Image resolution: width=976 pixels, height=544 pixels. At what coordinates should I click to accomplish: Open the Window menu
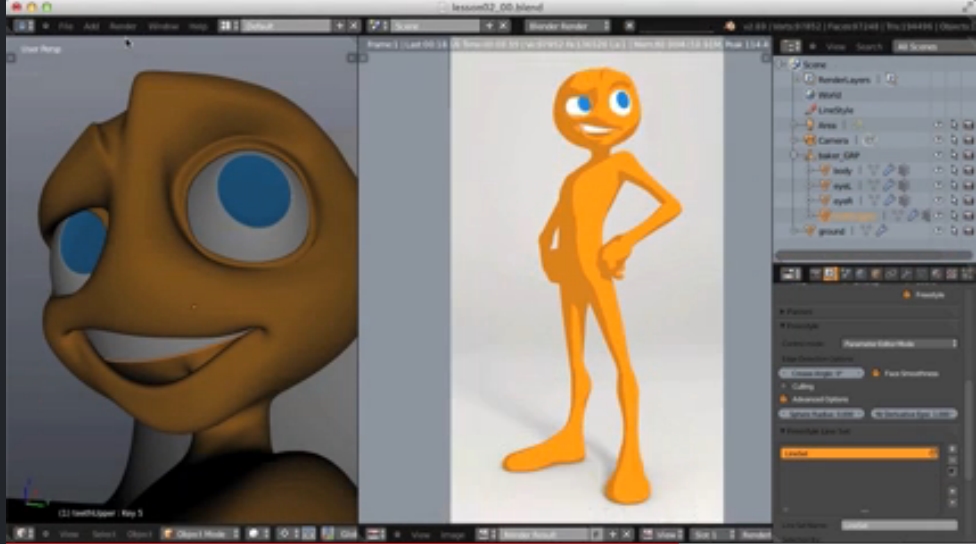pos(163,26)
